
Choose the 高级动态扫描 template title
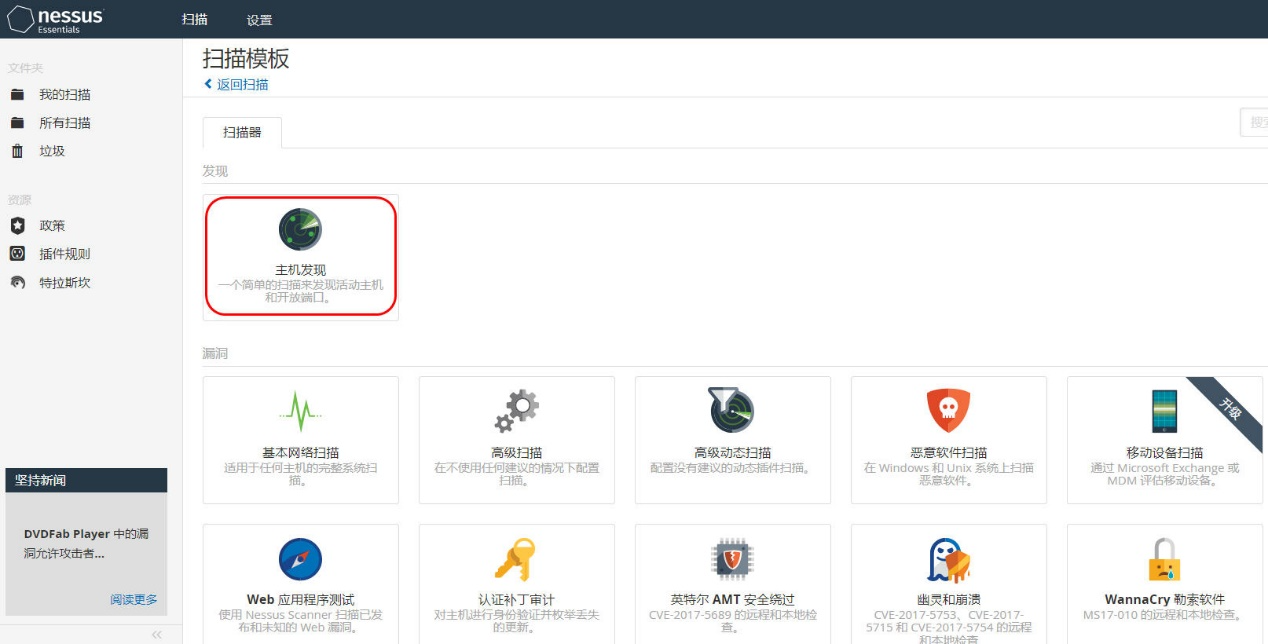(733, 453)
